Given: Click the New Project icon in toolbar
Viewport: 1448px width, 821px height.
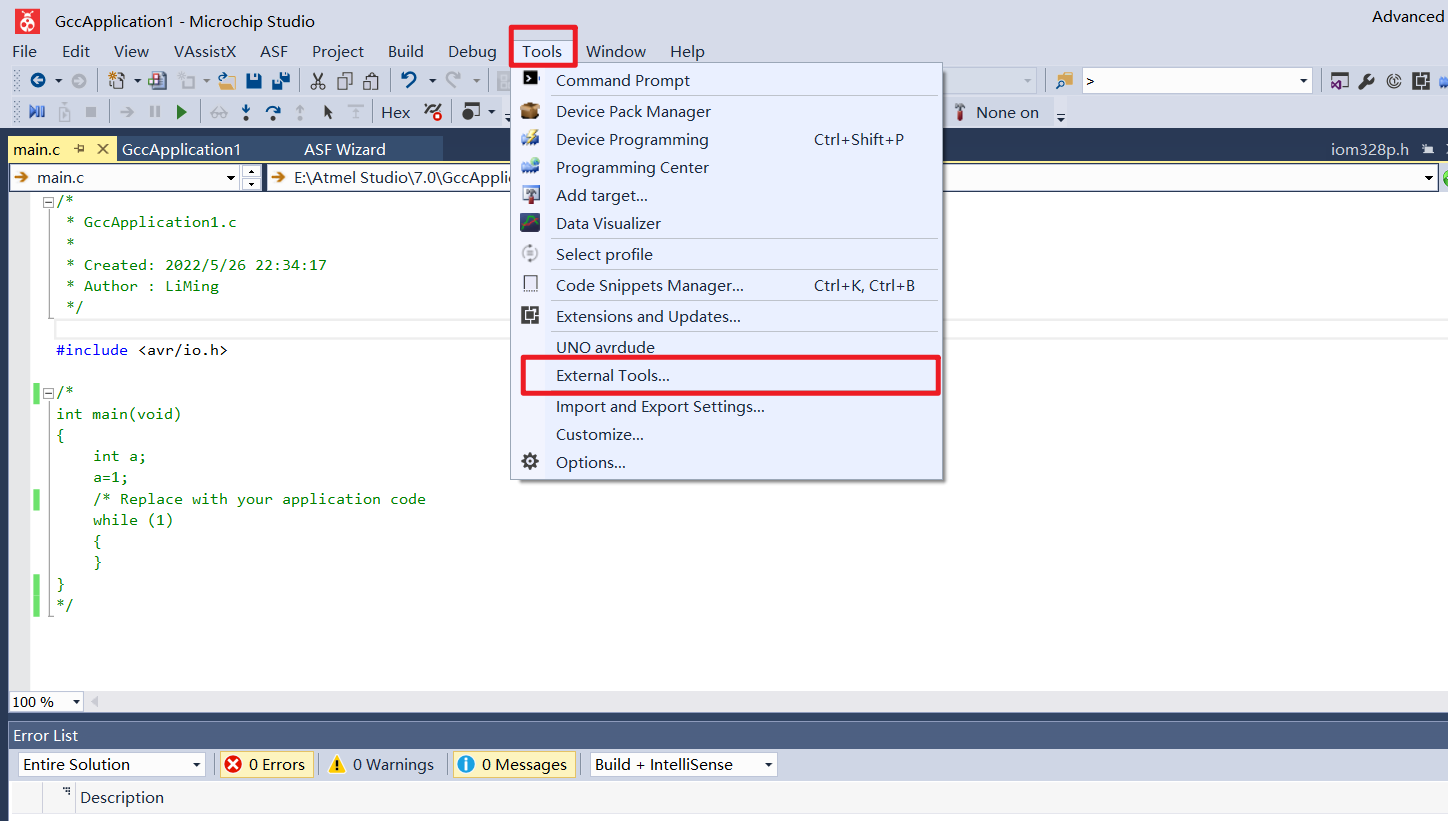Looking at the screenshot, I should click(x=117, y=81).
